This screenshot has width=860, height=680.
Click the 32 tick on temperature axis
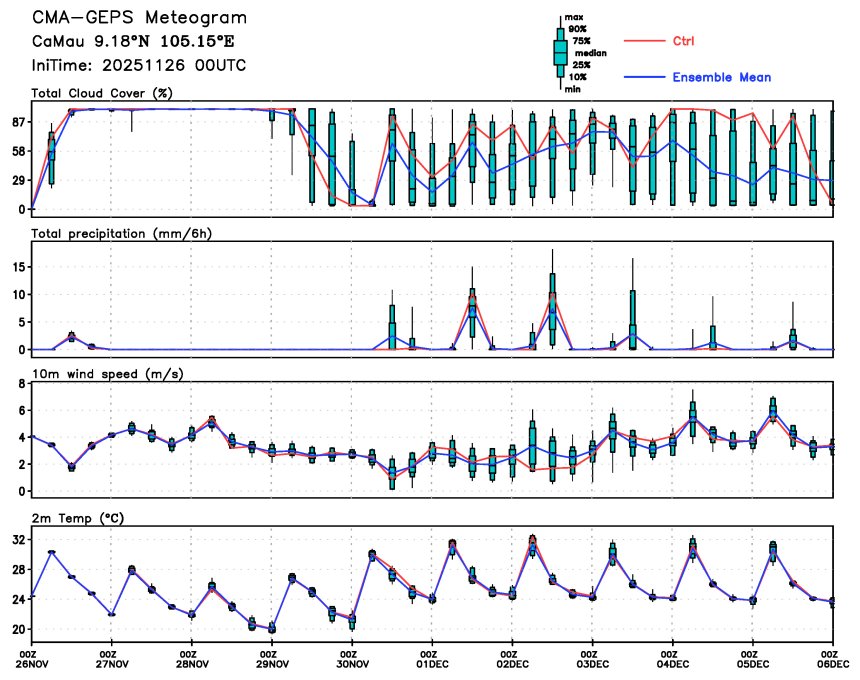[19, 540]
